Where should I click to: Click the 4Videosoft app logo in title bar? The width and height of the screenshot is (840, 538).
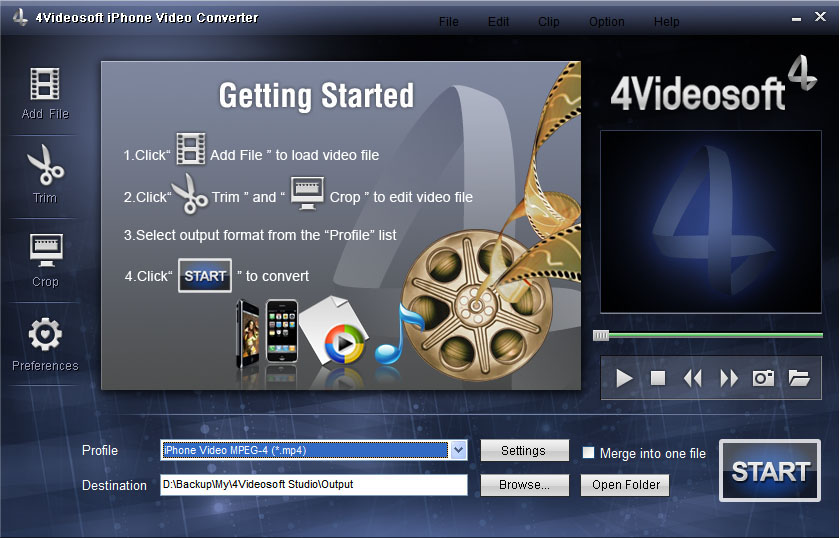[x=20, y=17]
